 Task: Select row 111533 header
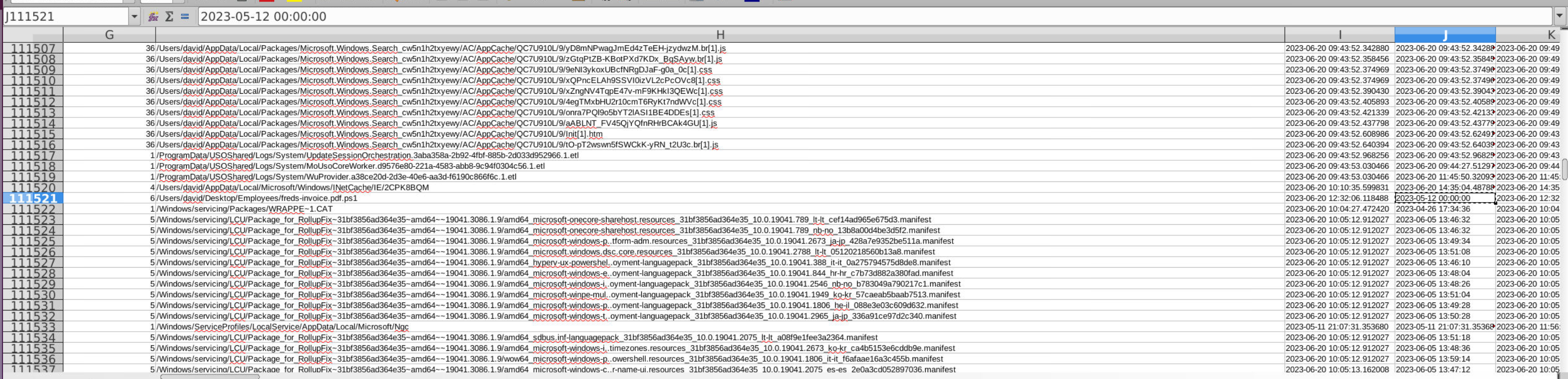tap(33, 327)
